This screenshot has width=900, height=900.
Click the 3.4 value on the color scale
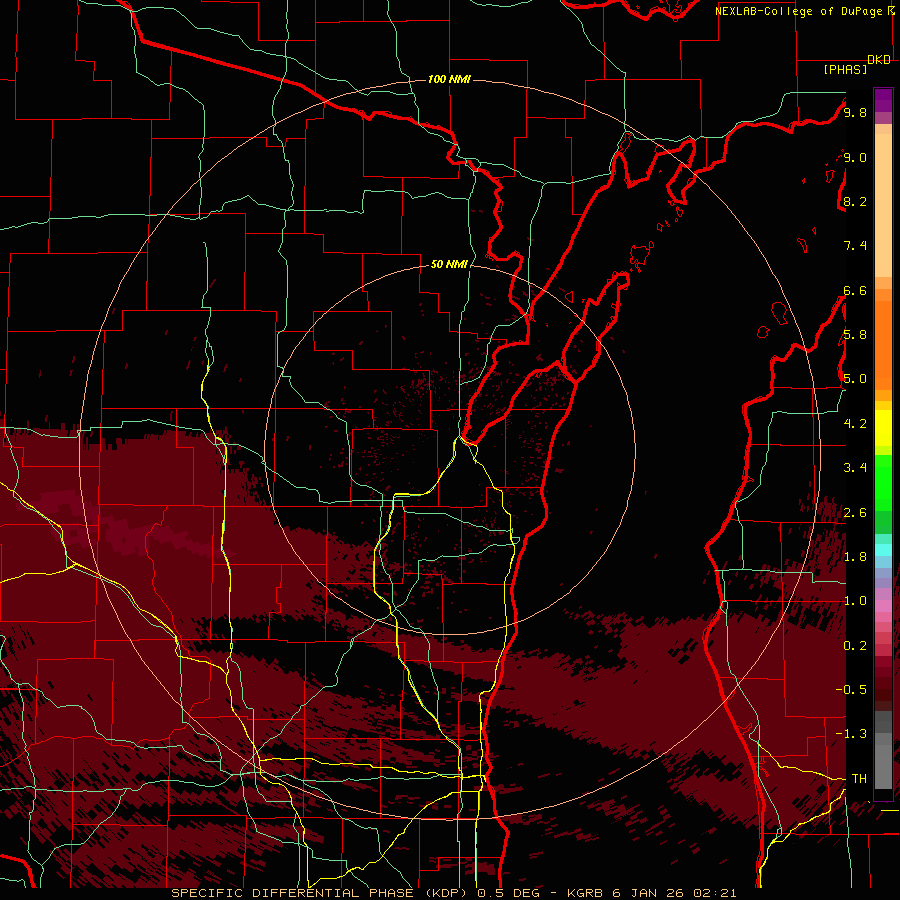tap(855, 468)
